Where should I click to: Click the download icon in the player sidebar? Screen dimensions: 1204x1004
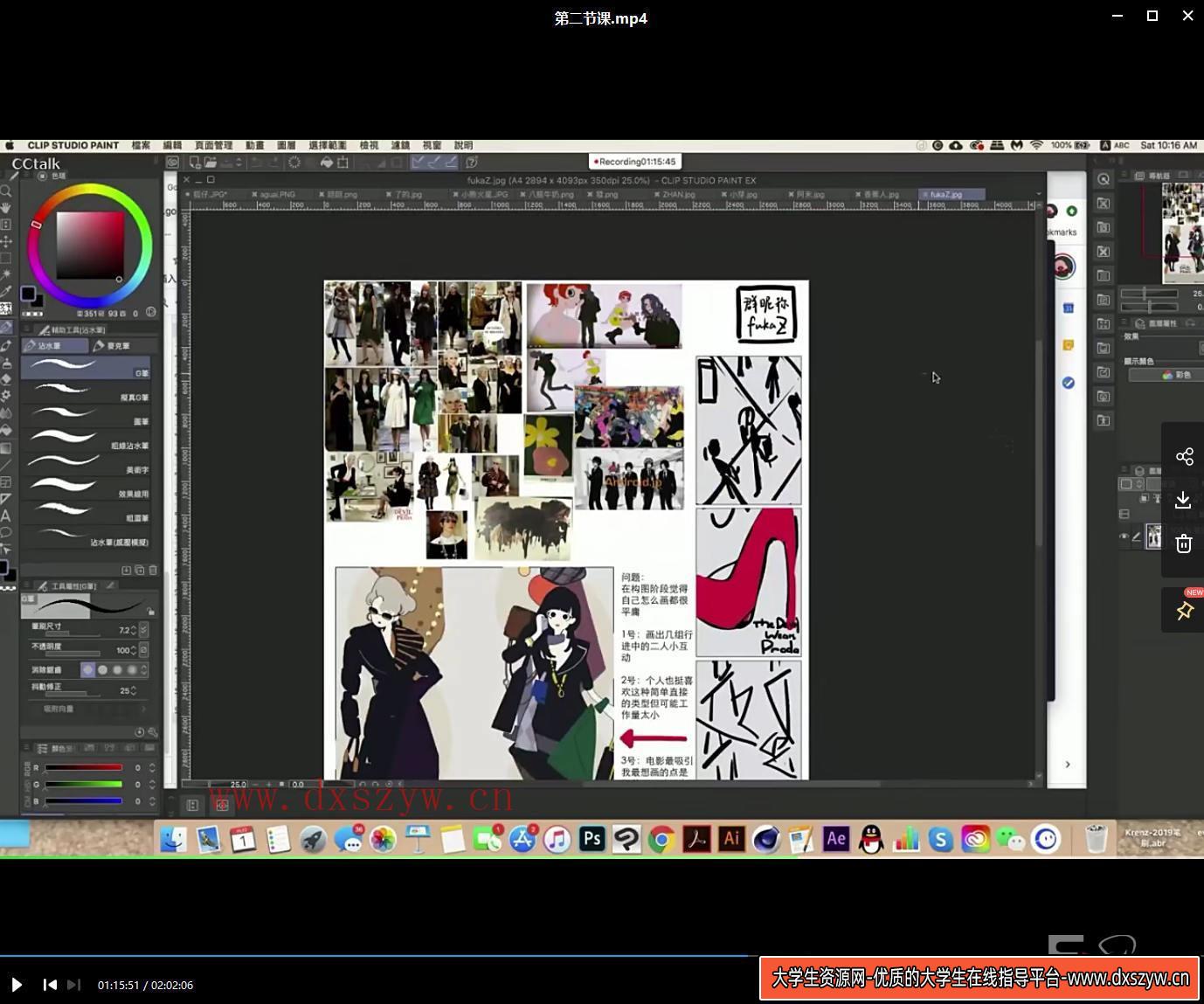click(x=1183, y=500)
